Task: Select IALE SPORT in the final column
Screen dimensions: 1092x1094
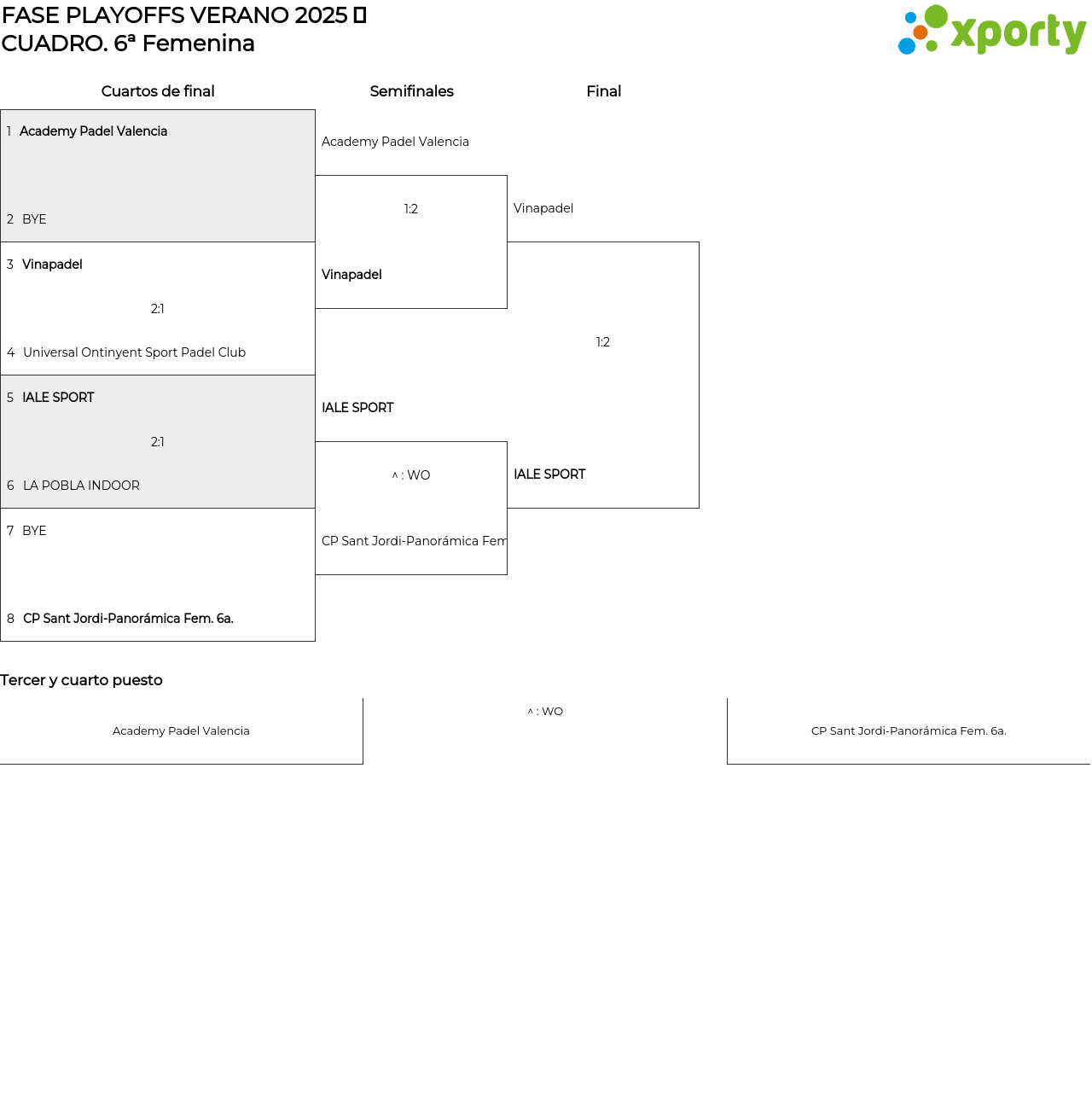Action: click(549, 474)
